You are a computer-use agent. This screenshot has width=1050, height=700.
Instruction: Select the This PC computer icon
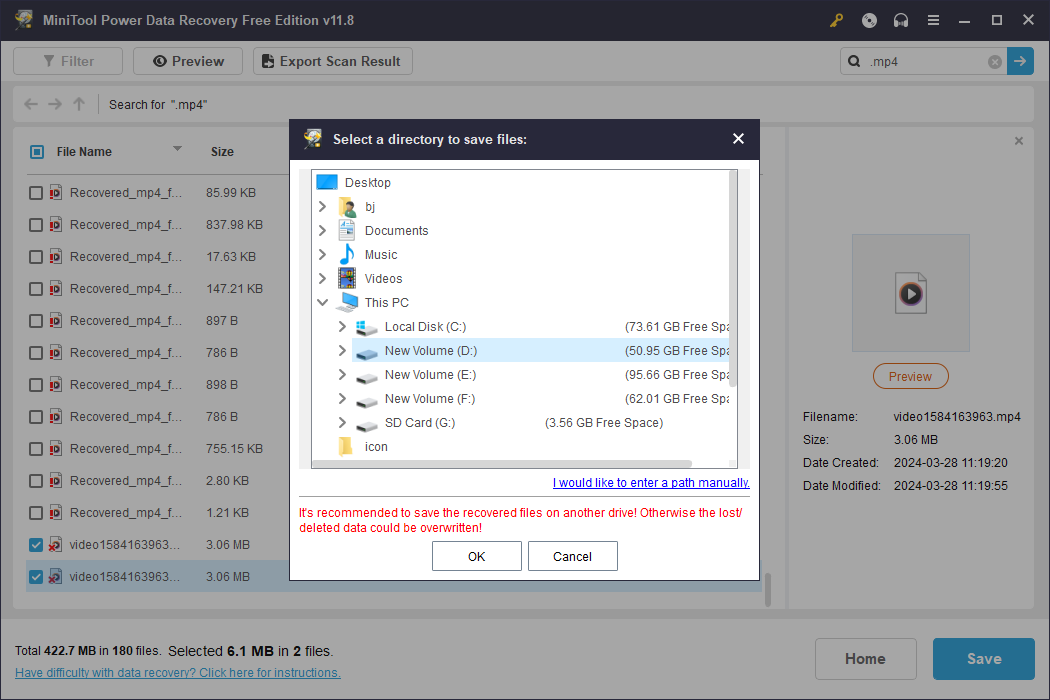pyautogui.click(x=347, y=302)
